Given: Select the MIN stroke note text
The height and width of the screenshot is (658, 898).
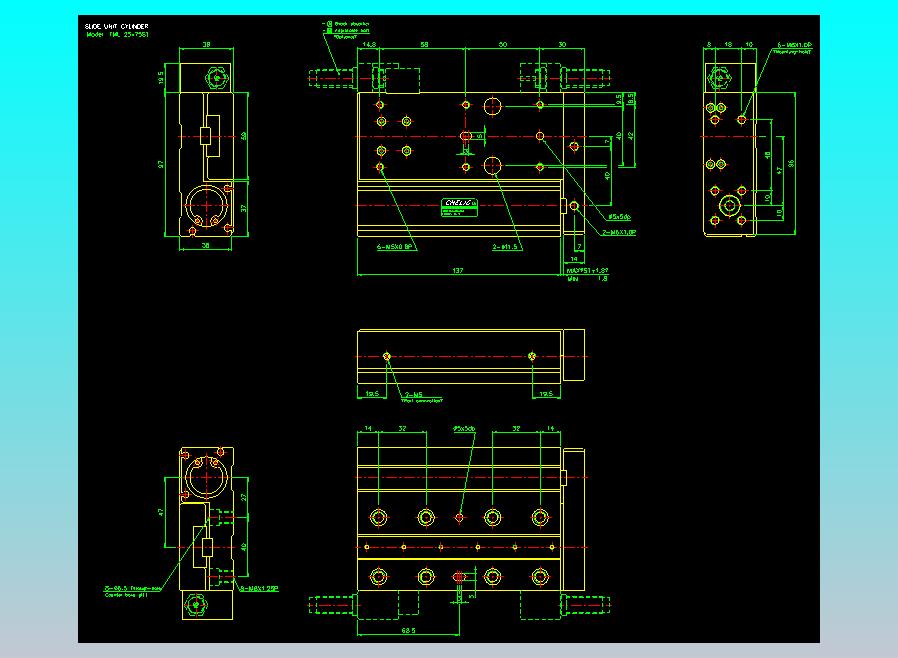Looking at the screenshot, I should (x=587, y=279).
